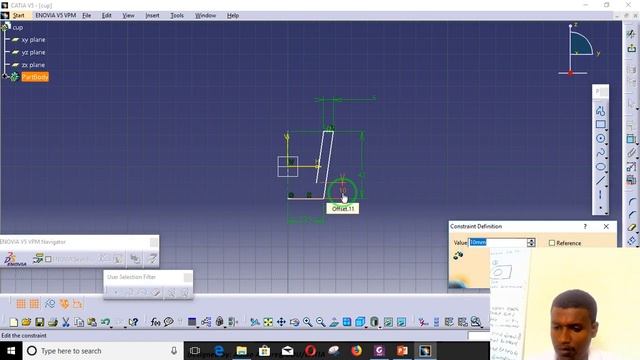
Task: Click the Zoom In icon
Action: [x=307, y=322]
